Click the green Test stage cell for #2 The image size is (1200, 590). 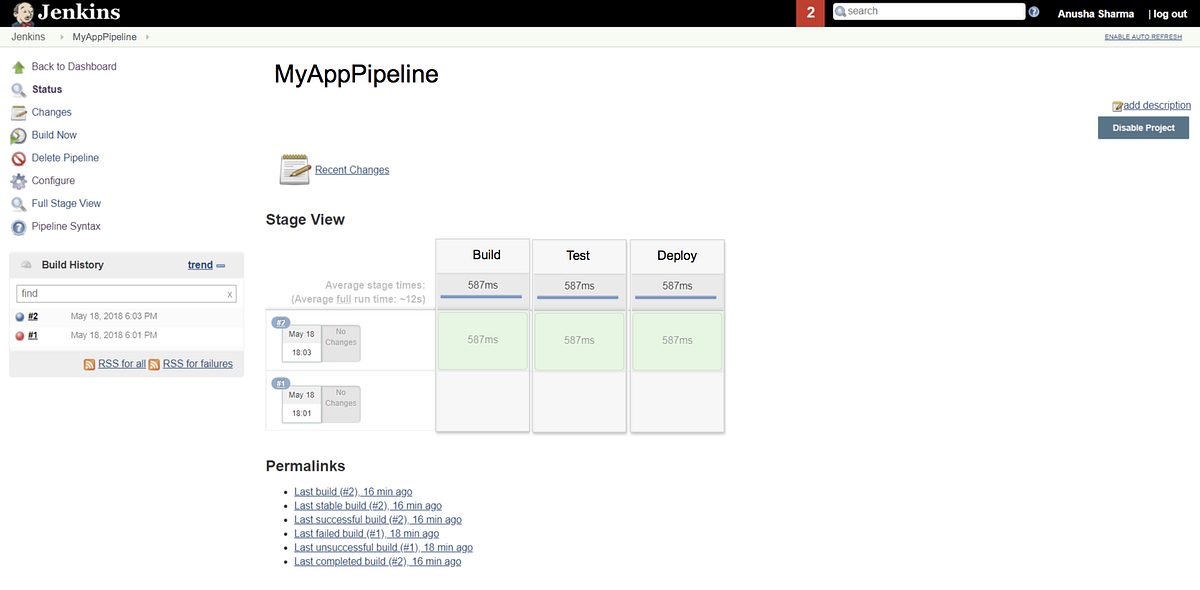(x=579, y=341)
